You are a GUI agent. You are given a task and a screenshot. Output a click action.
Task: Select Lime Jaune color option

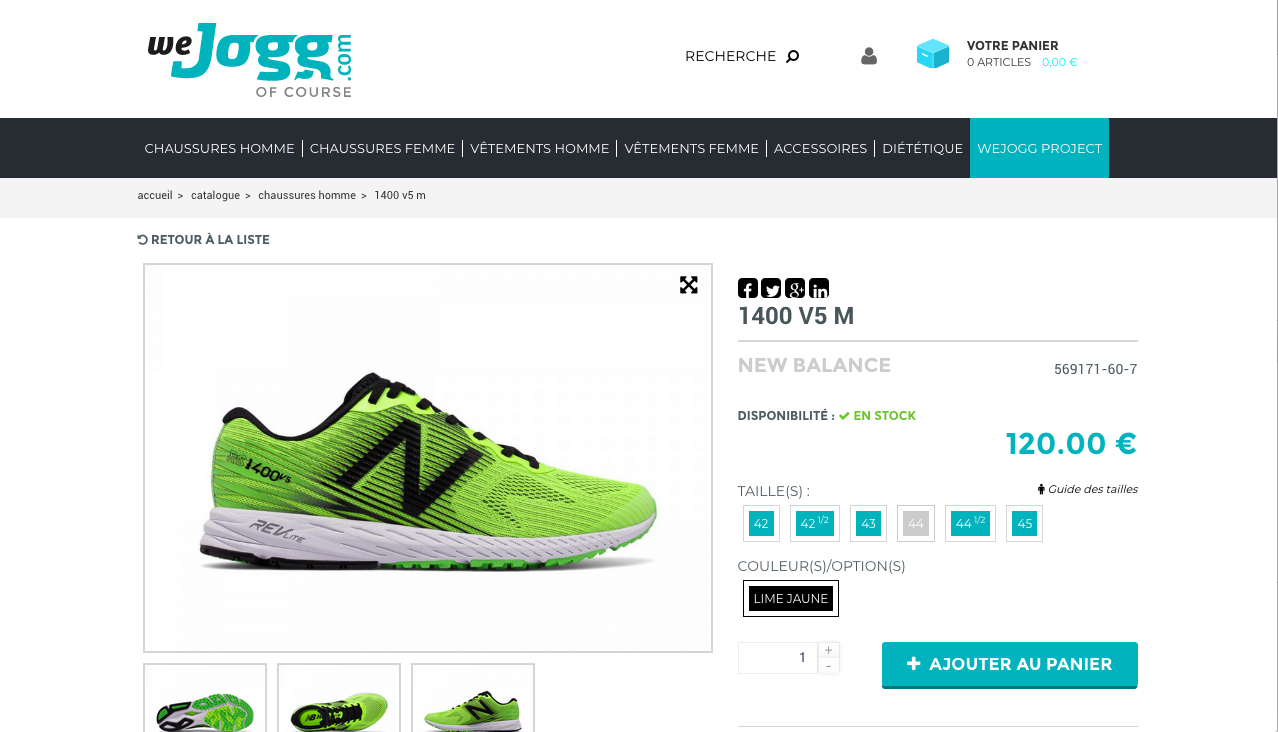point(791,598)
